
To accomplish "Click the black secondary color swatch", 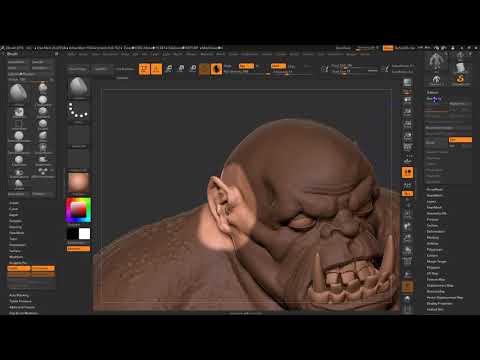I will [x=72, y=234].
